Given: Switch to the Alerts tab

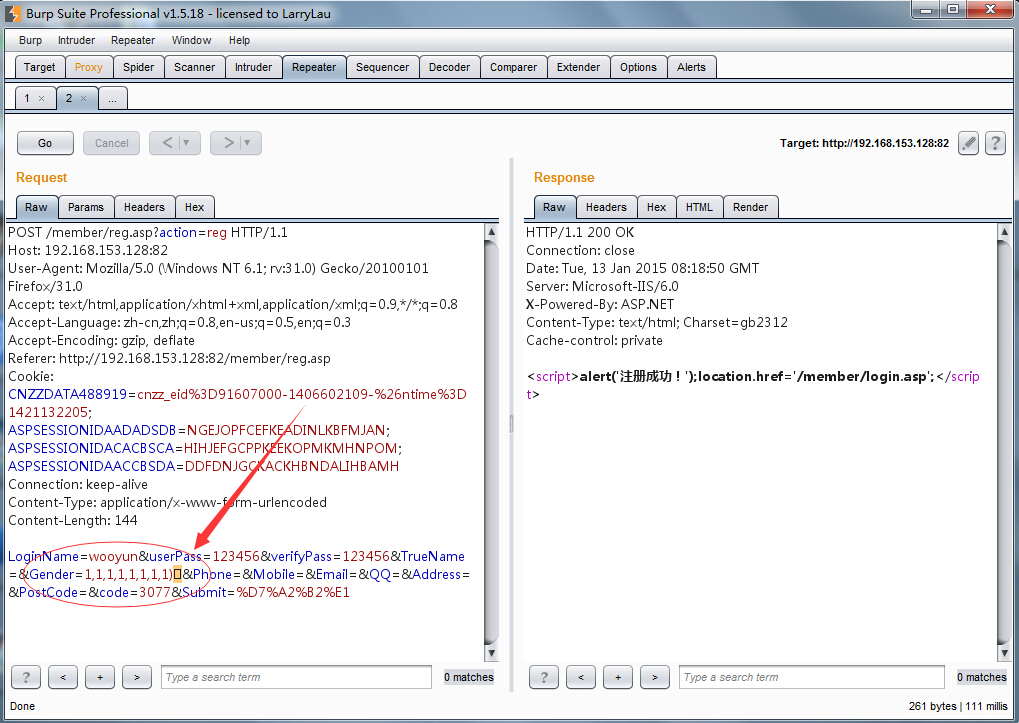Looking at the screenshot, I should coord(691,67).
